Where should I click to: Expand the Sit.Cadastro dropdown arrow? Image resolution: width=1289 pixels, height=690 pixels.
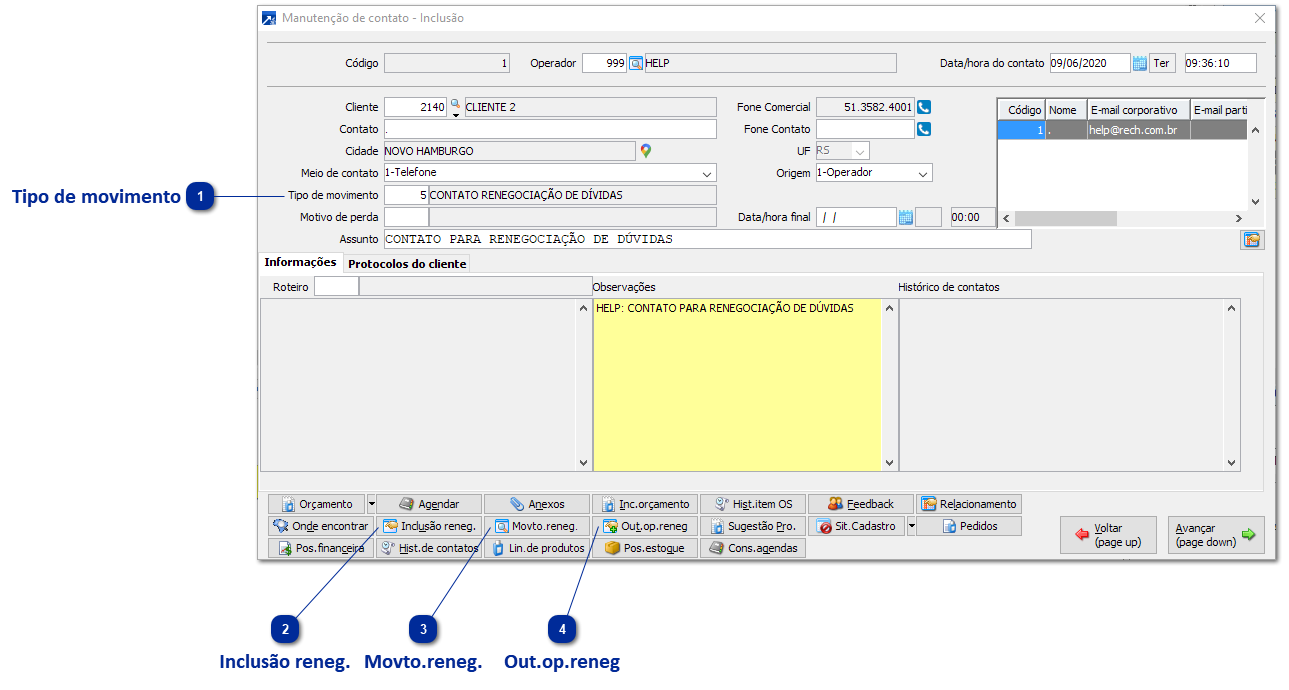point(911,526)
